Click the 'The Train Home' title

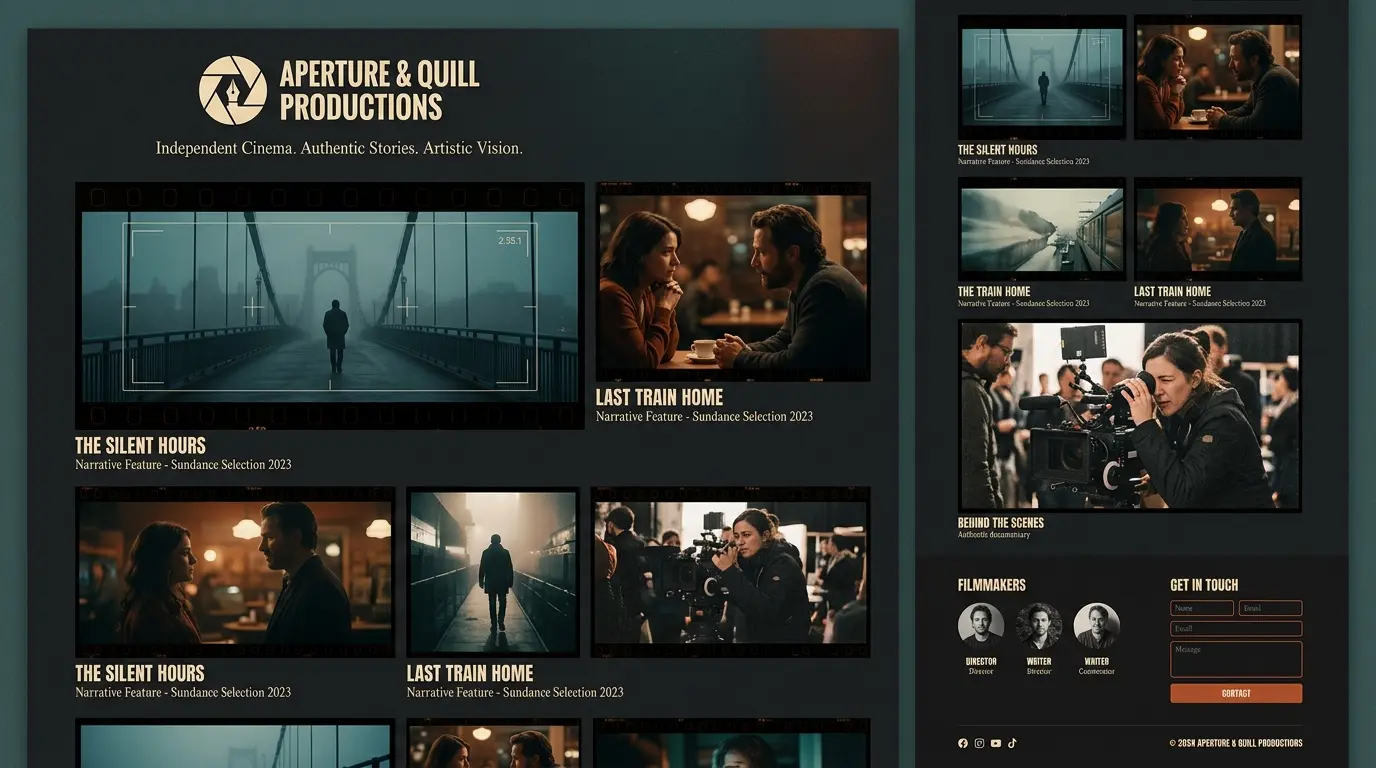coord(993,292)
